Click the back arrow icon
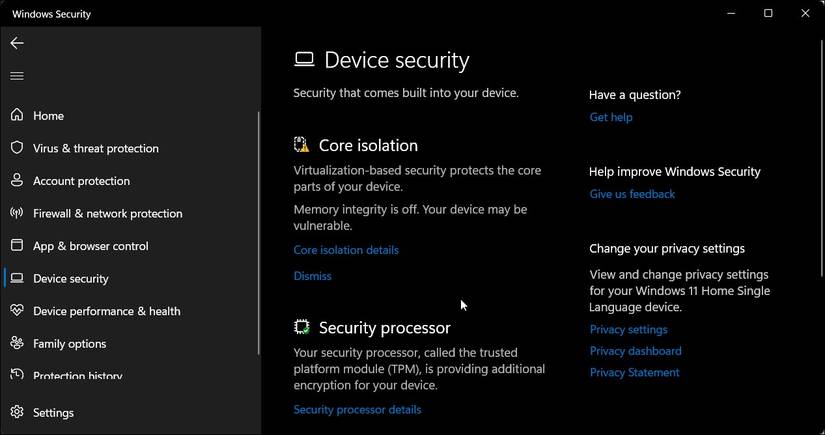The height and width of the screenshot is (435, 825). click(17, 43)
